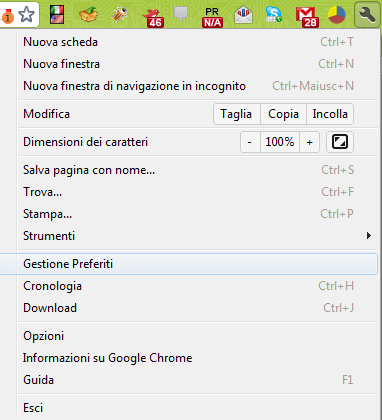Select Nuova finestra
Screen dimensions: 382x420
click(197, 64)
